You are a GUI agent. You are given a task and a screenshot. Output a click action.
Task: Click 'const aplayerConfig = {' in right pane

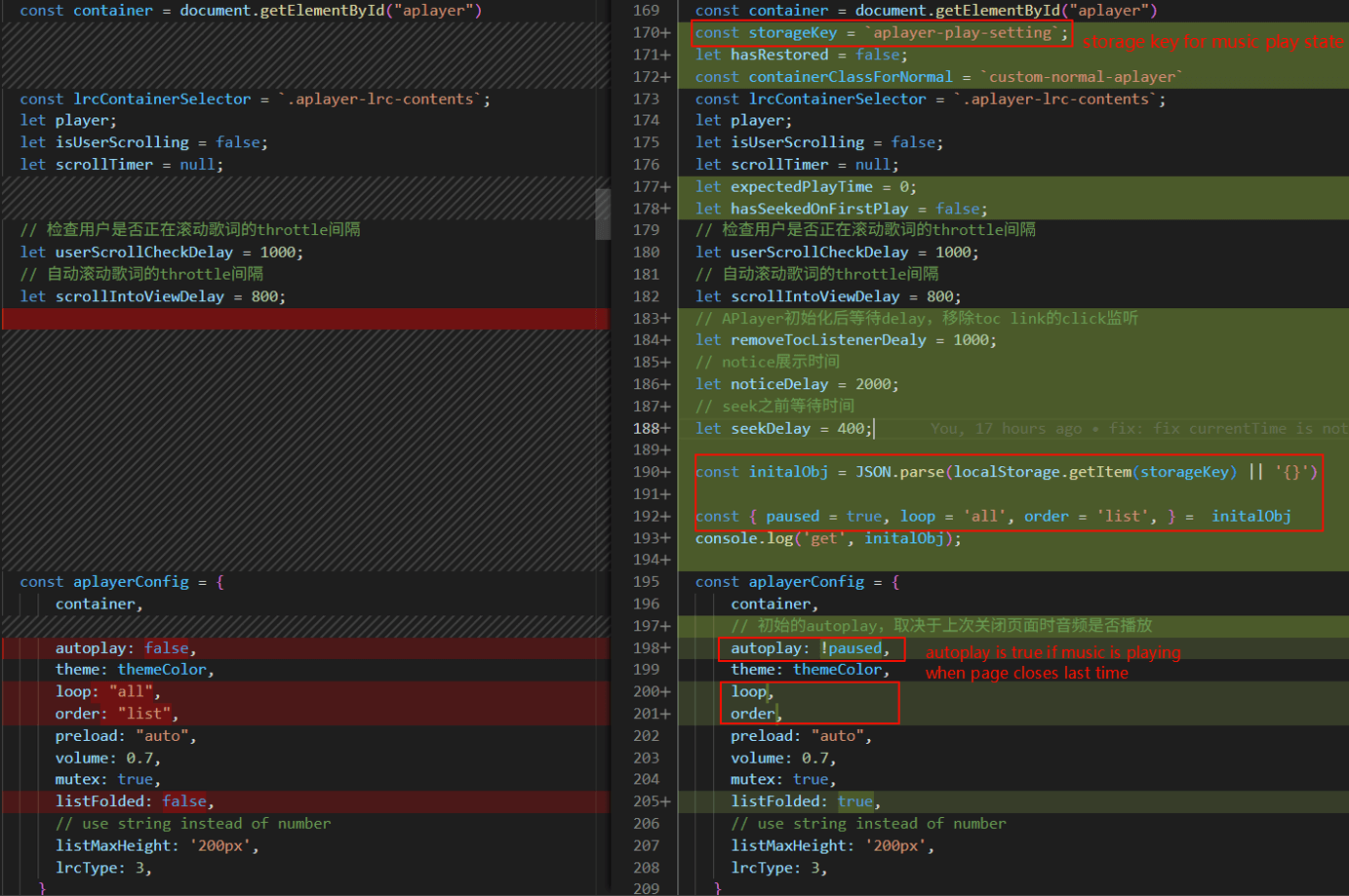click(x=798, y=581)
